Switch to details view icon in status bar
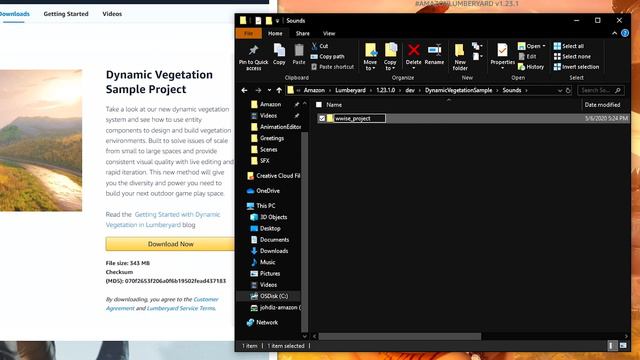Viewport: 640px width, 360px height. tap(611, 346)
